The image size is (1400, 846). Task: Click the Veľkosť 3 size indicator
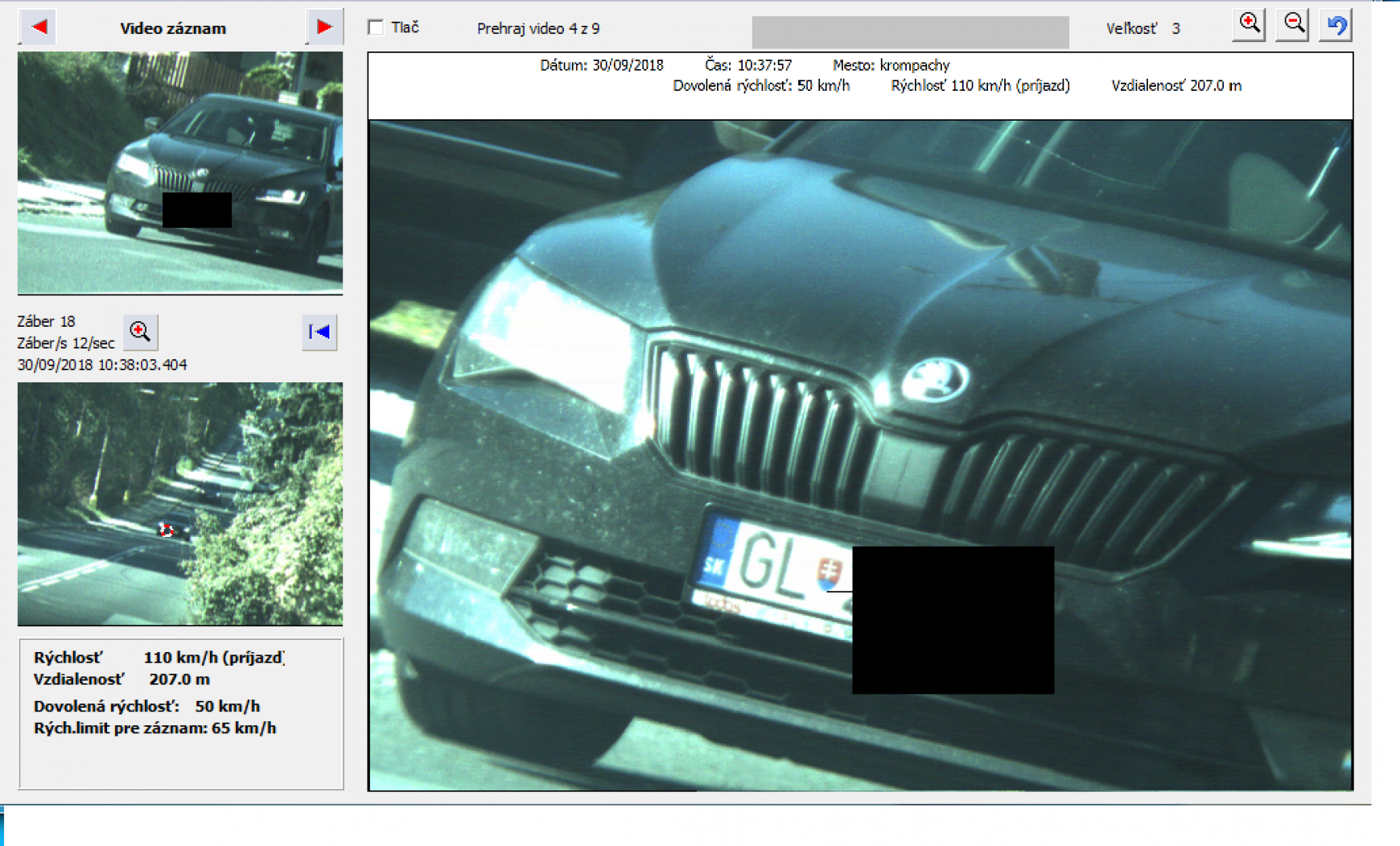[x=1143, y=28]
